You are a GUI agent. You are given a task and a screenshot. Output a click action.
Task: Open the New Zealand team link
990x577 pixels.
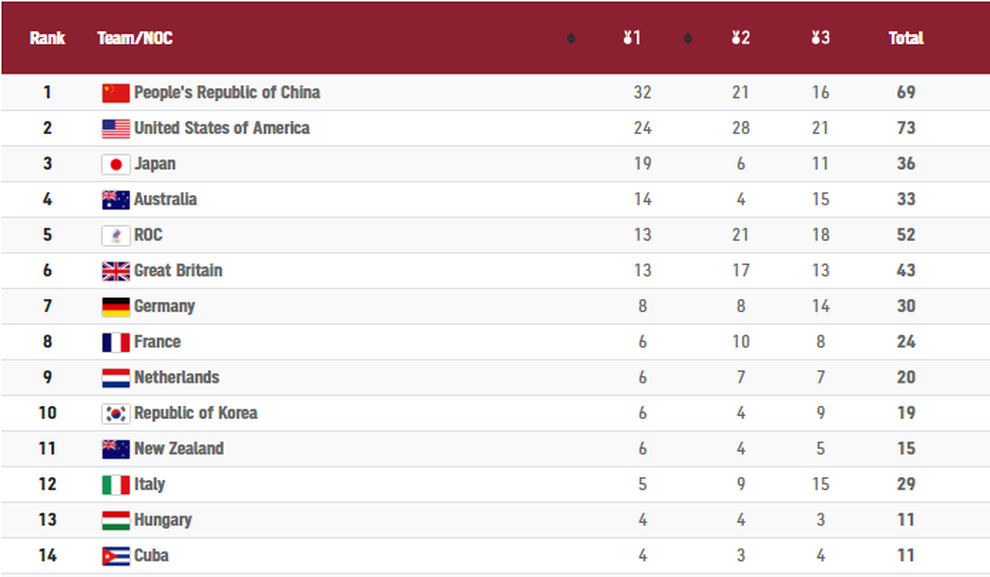pos(179,449)
